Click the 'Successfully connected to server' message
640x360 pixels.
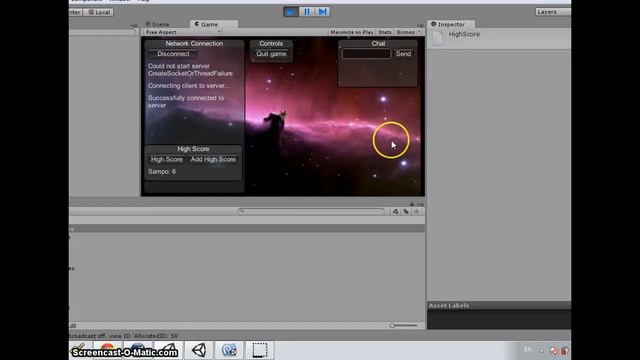click(186, 102)
